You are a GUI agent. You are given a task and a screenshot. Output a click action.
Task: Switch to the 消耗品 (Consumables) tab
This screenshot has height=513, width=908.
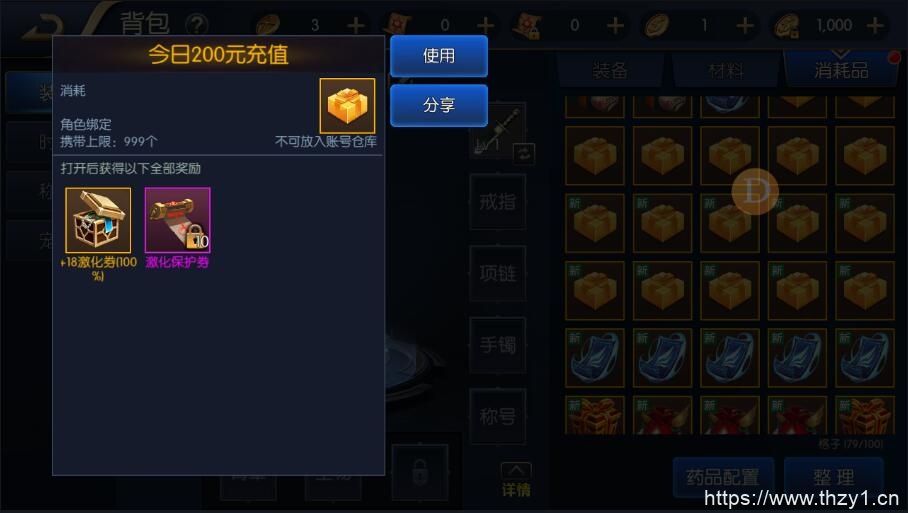click(x=841, y=69)
